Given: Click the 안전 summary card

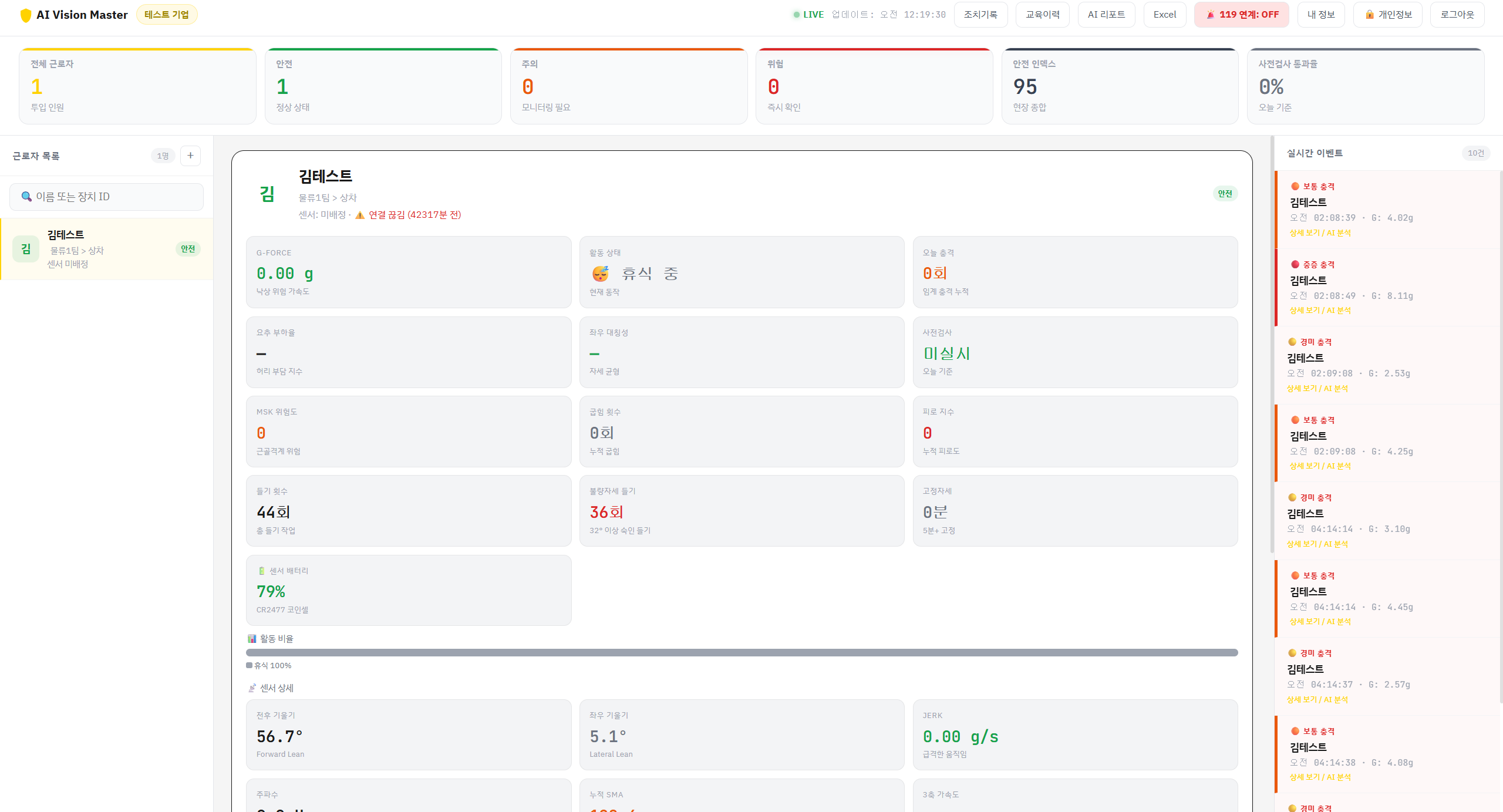Looking at the screenshot, I should pos(383,86).
